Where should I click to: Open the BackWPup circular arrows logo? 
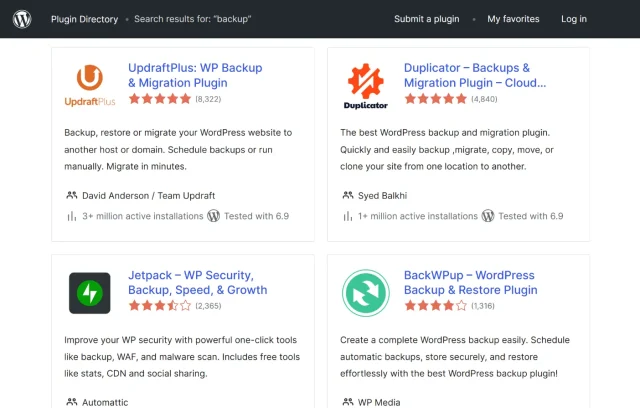tap(366, 293)
